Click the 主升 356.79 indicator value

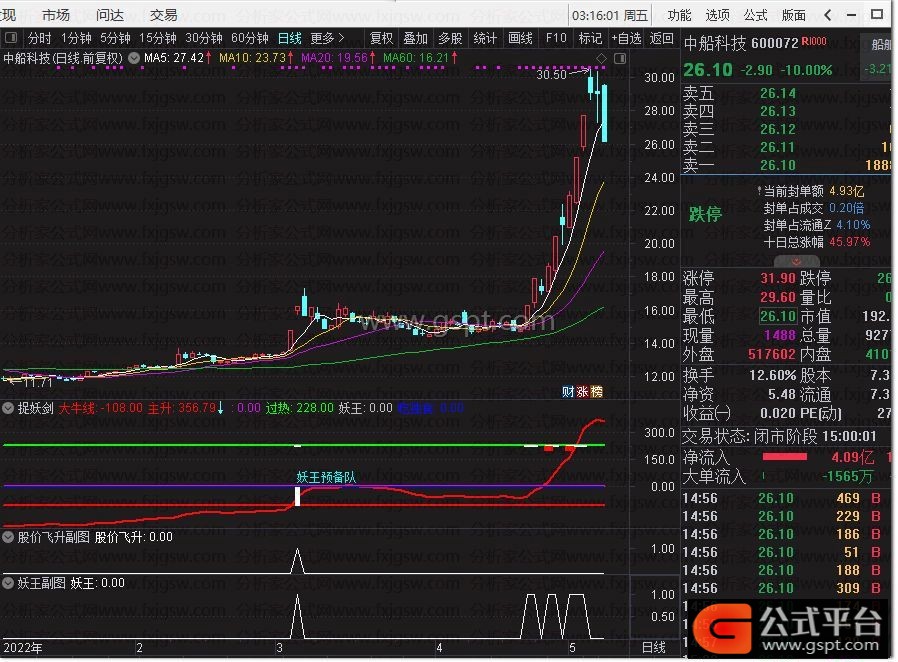[186, 408]
